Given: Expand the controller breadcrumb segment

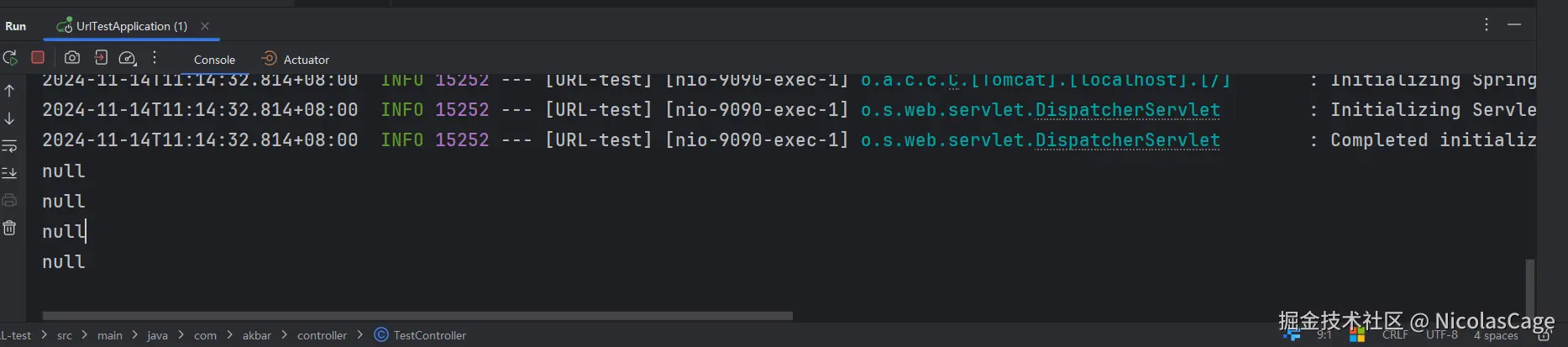Looking at the screenshot, I should coord(322,335).
